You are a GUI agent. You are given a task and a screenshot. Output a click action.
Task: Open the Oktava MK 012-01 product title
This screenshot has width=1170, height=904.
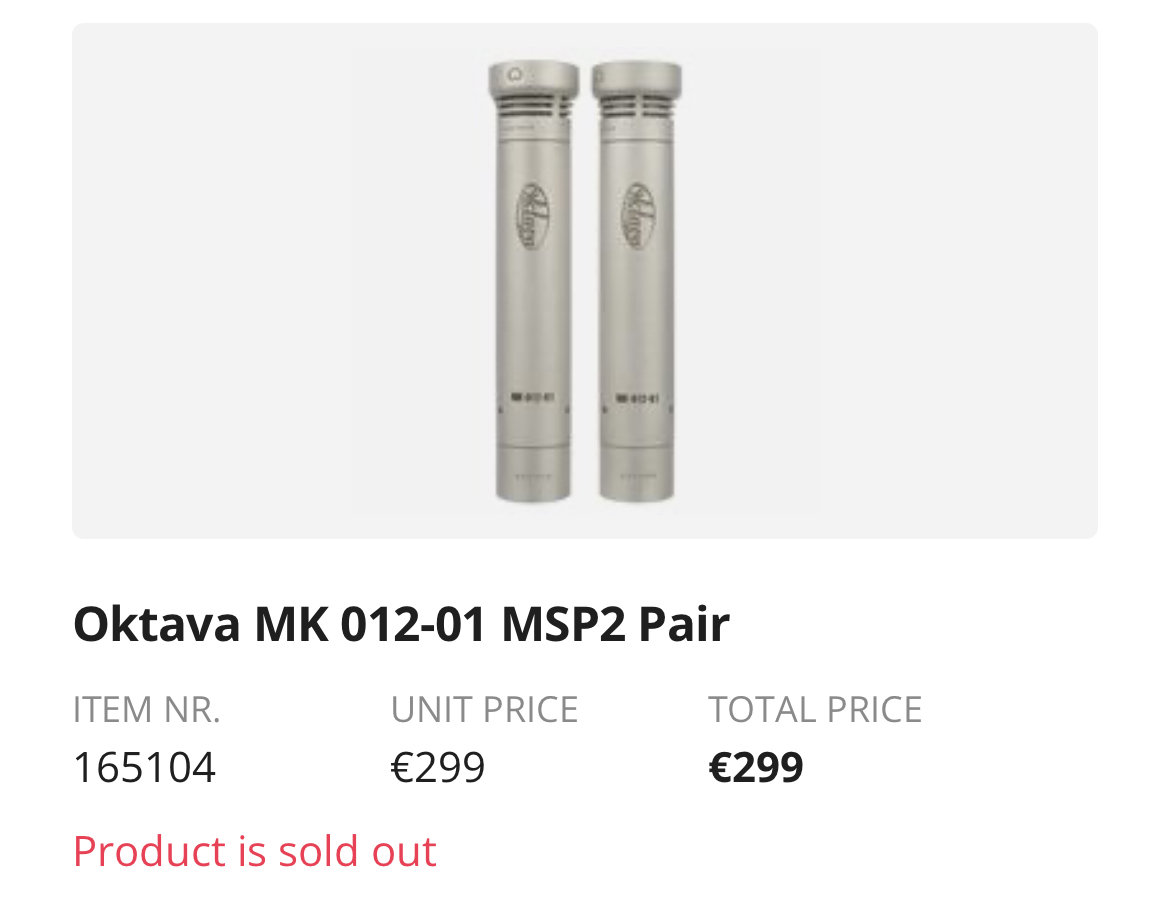click(x=401, y=624)
